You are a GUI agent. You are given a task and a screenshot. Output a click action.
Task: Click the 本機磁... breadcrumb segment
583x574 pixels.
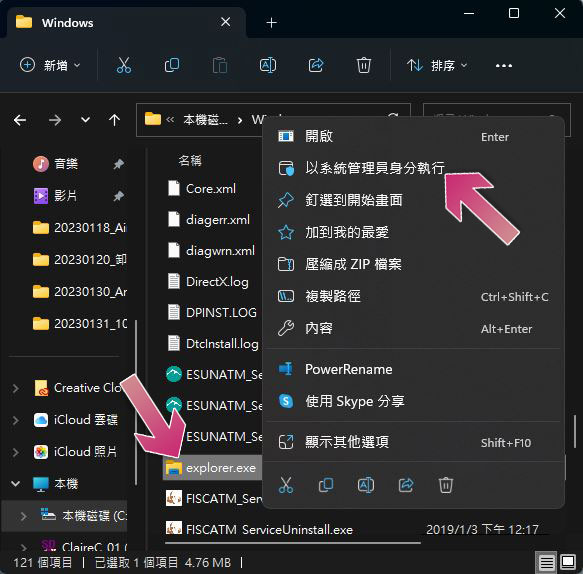point(205,120)
